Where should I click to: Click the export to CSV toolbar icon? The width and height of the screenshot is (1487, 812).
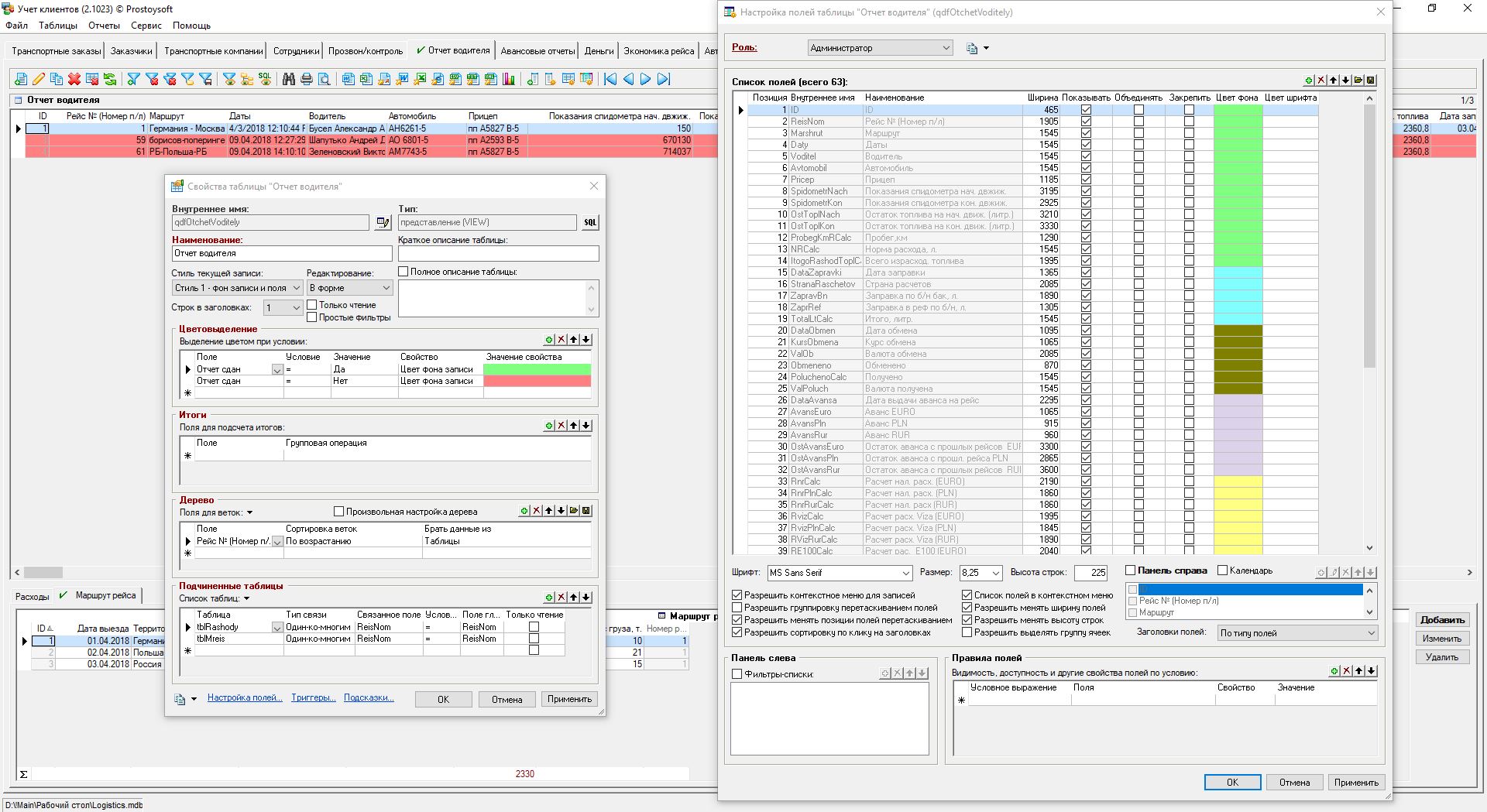pyautogui.click(x=455, y=79)
